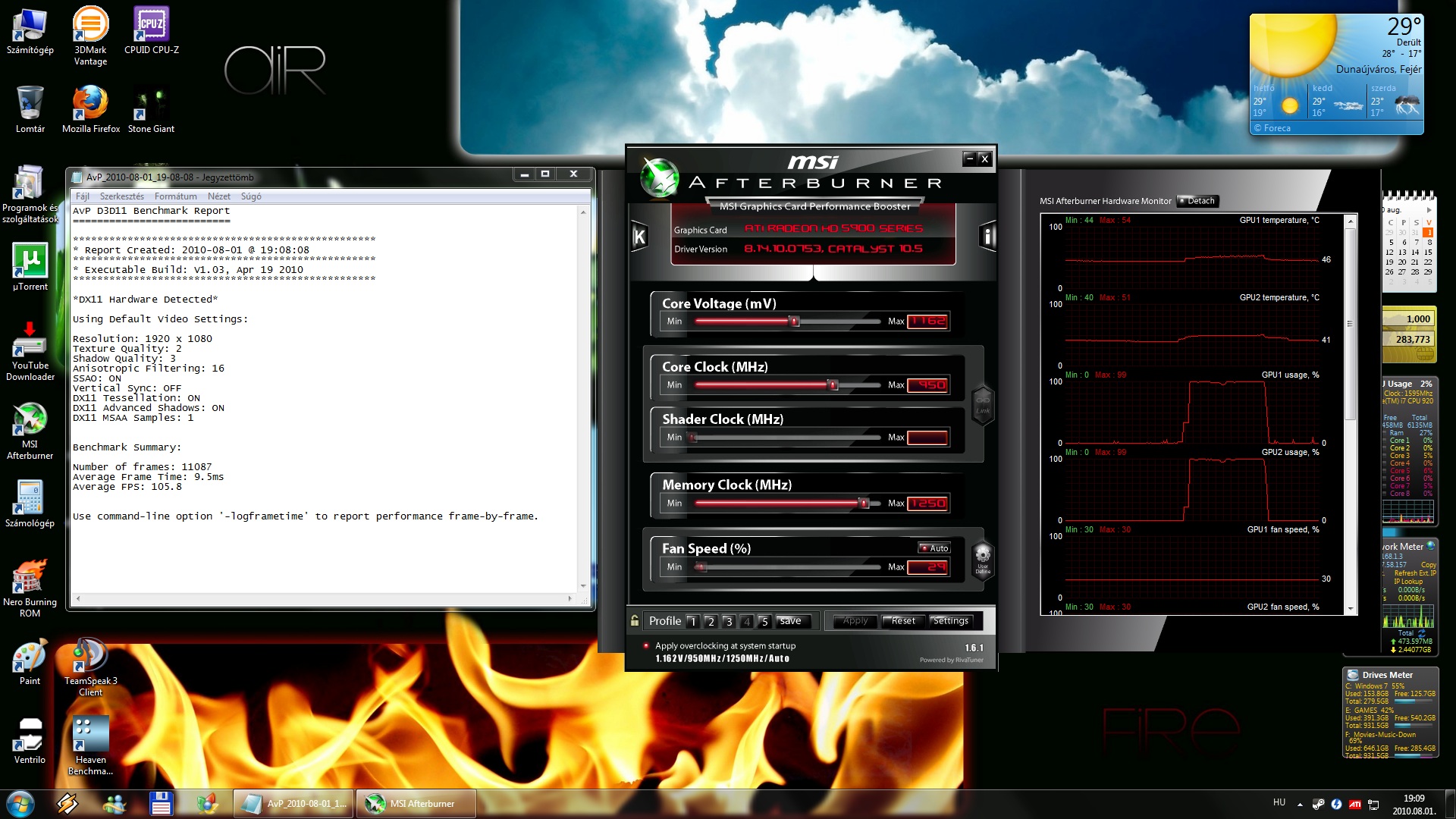This screenshot has width=1456, height=819.
Task: Open the Formátum menu in Notepad
Action: click(176, 196)
